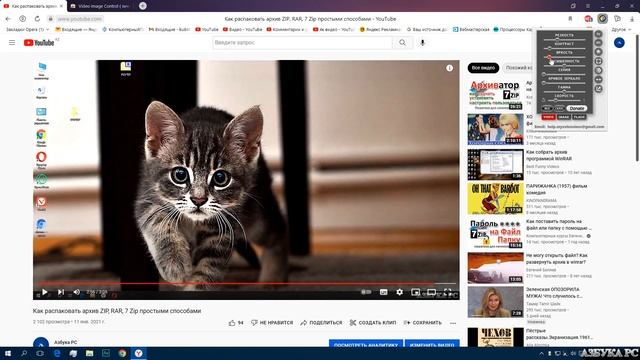Viewport: 640px width, 360px height.
Task: Open the Вебмастерская bookmark
Action: 471,29
